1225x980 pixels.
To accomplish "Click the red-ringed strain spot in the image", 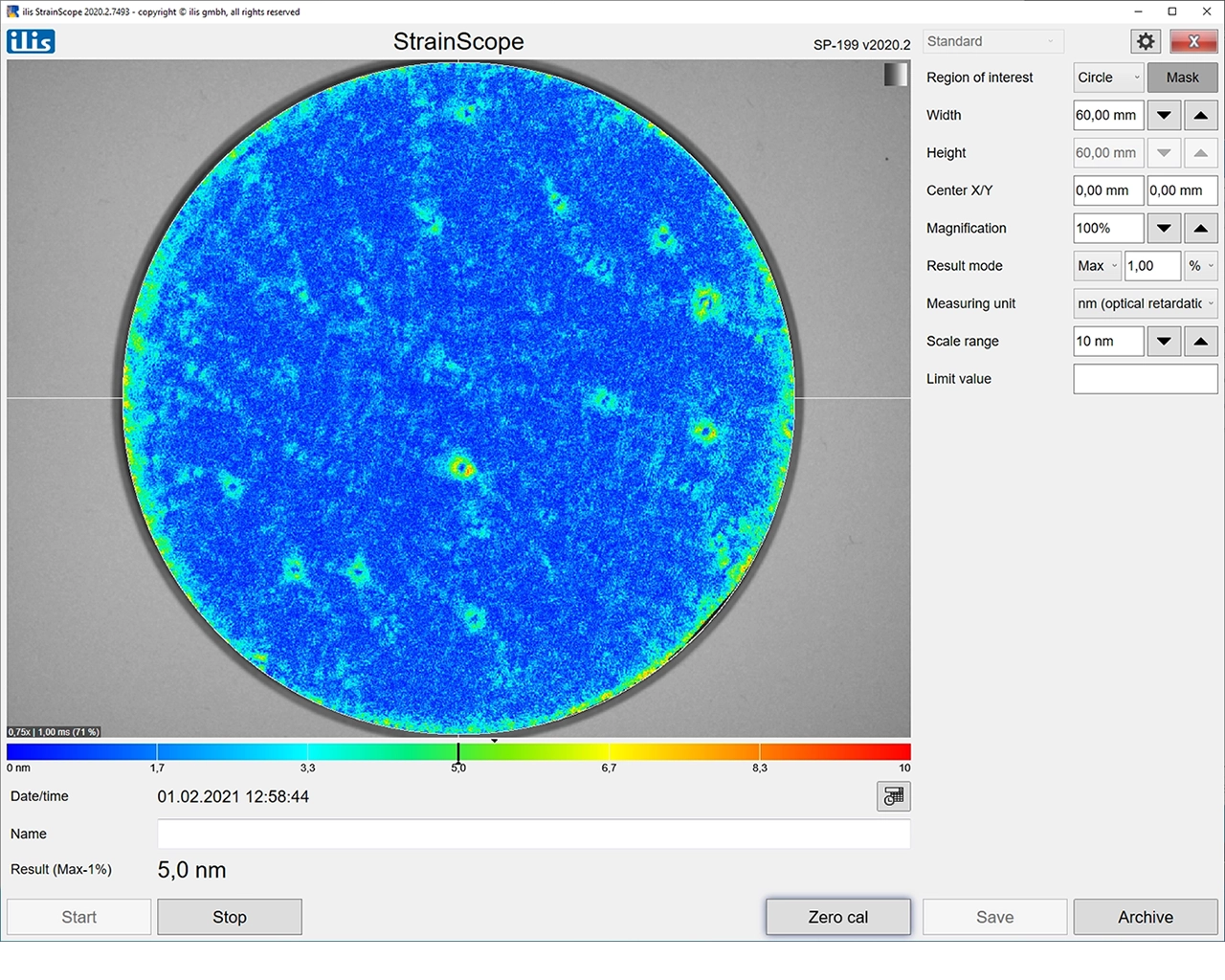I will [462, 467].
